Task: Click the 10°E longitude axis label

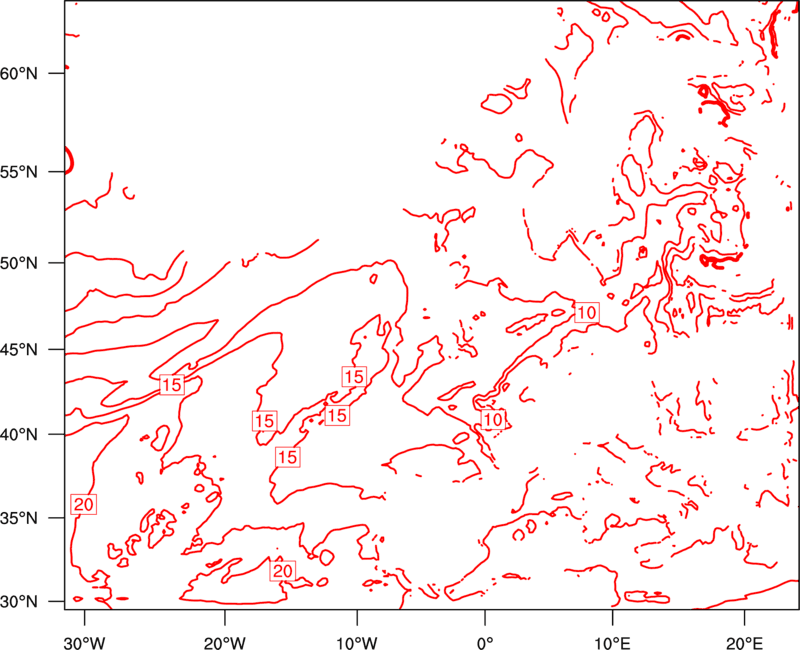Action: 612,643
